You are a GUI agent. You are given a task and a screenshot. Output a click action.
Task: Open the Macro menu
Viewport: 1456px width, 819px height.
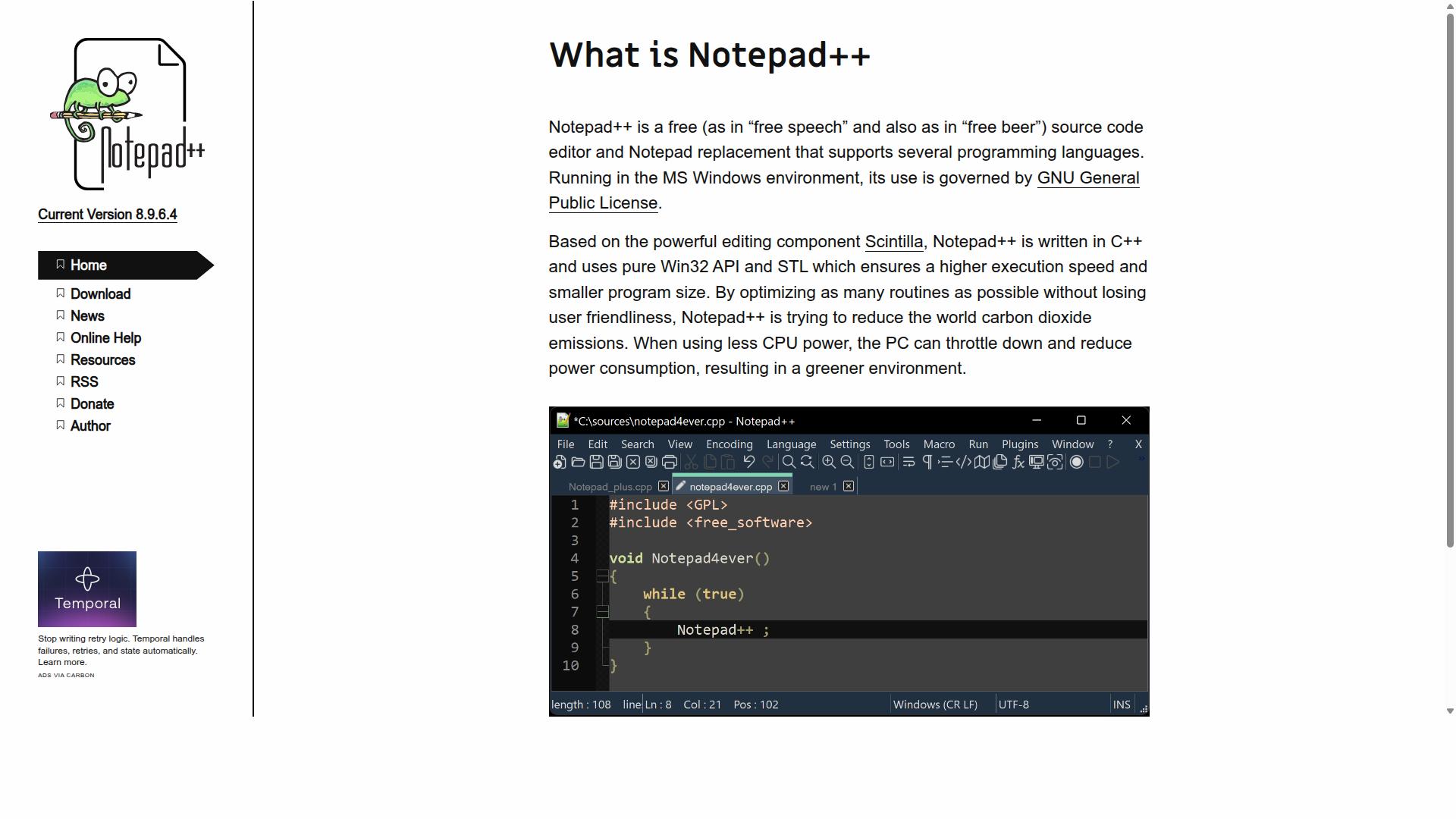(939, 444)
